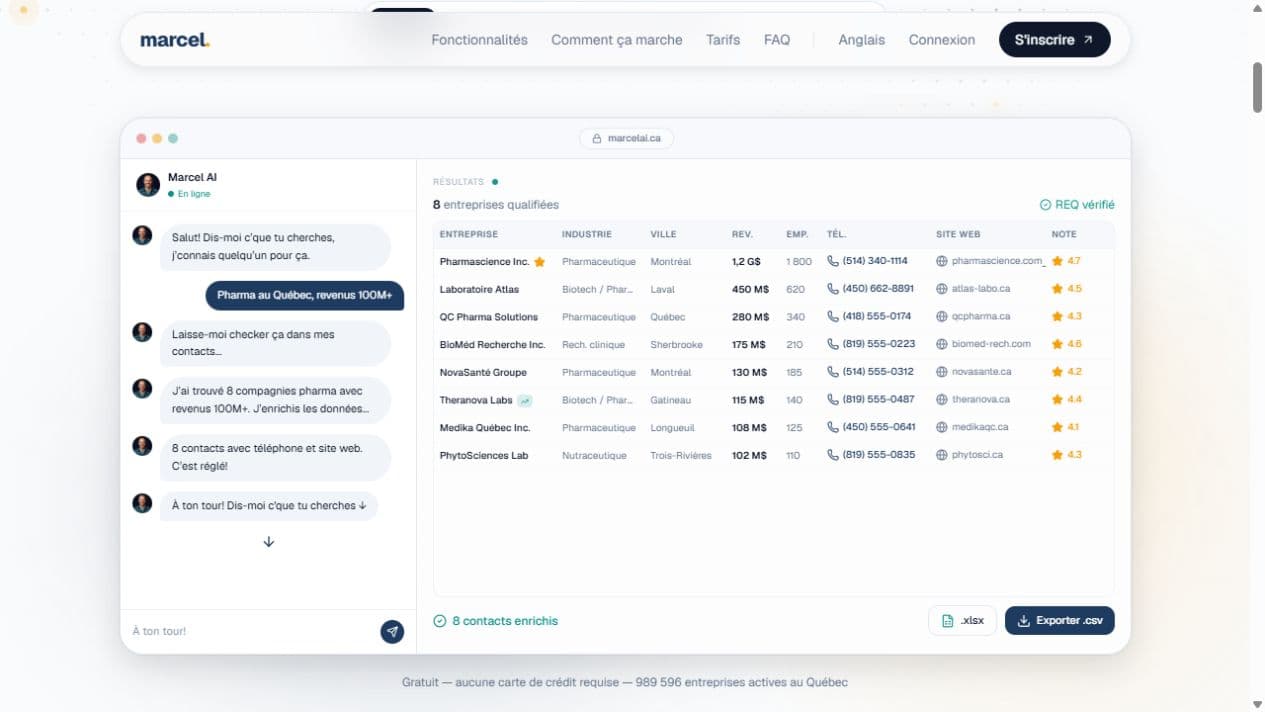Click the phone icon for (819) 555-0487
Image resolution: width=1265 pixels, height=712 pixels.
click(x=833, y=399)
